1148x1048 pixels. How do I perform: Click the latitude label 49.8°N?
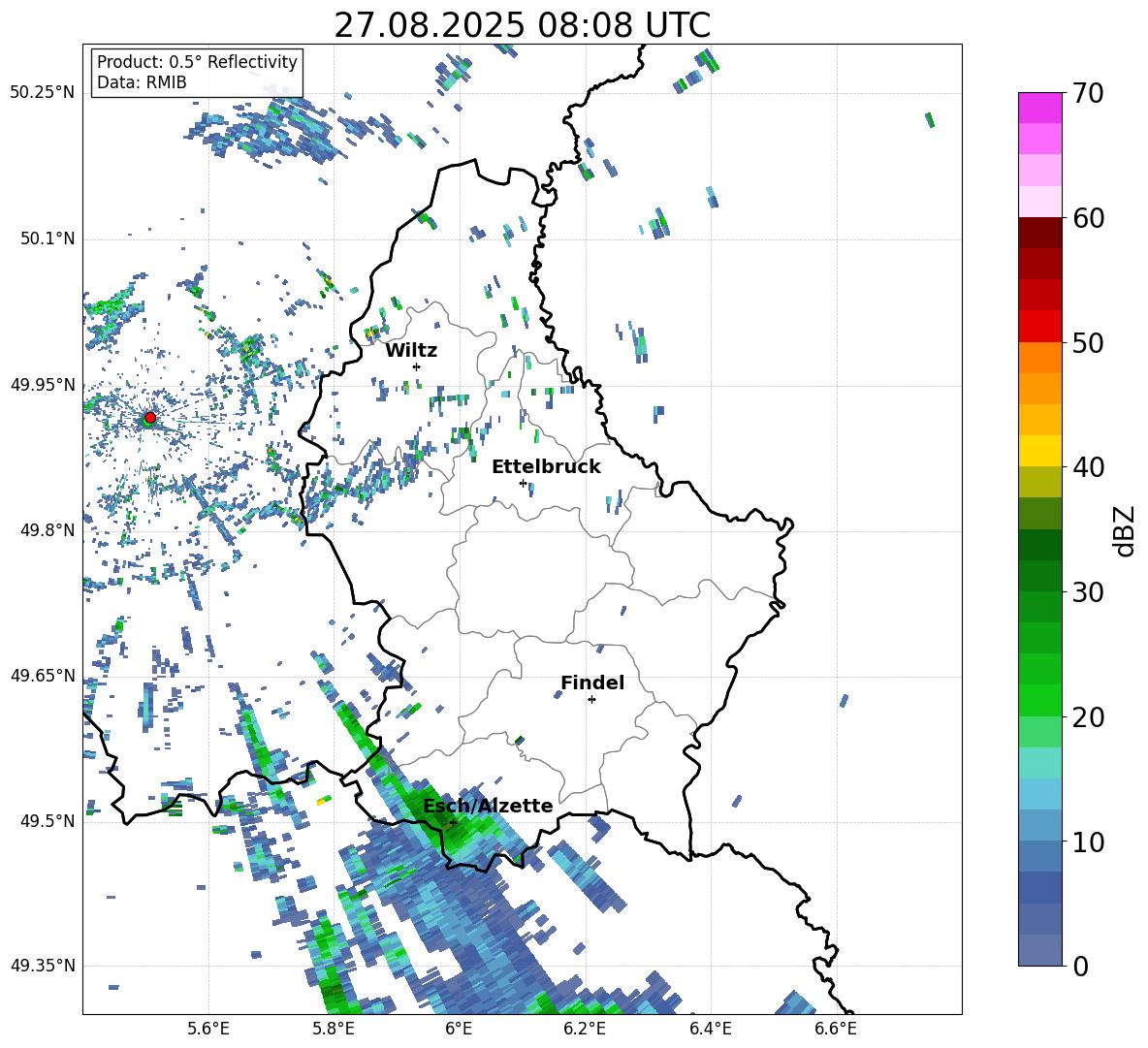[x=48, y=530]
